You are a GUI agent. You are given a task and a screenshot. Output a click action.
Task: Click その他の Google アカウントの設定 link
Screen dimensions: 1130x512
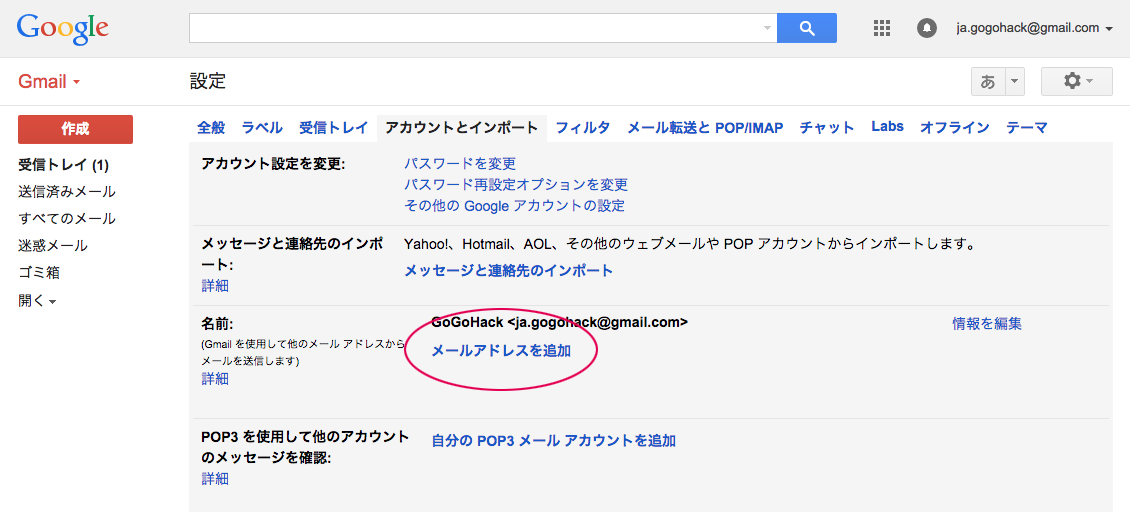pyautogui.click(x=515, y=206)
